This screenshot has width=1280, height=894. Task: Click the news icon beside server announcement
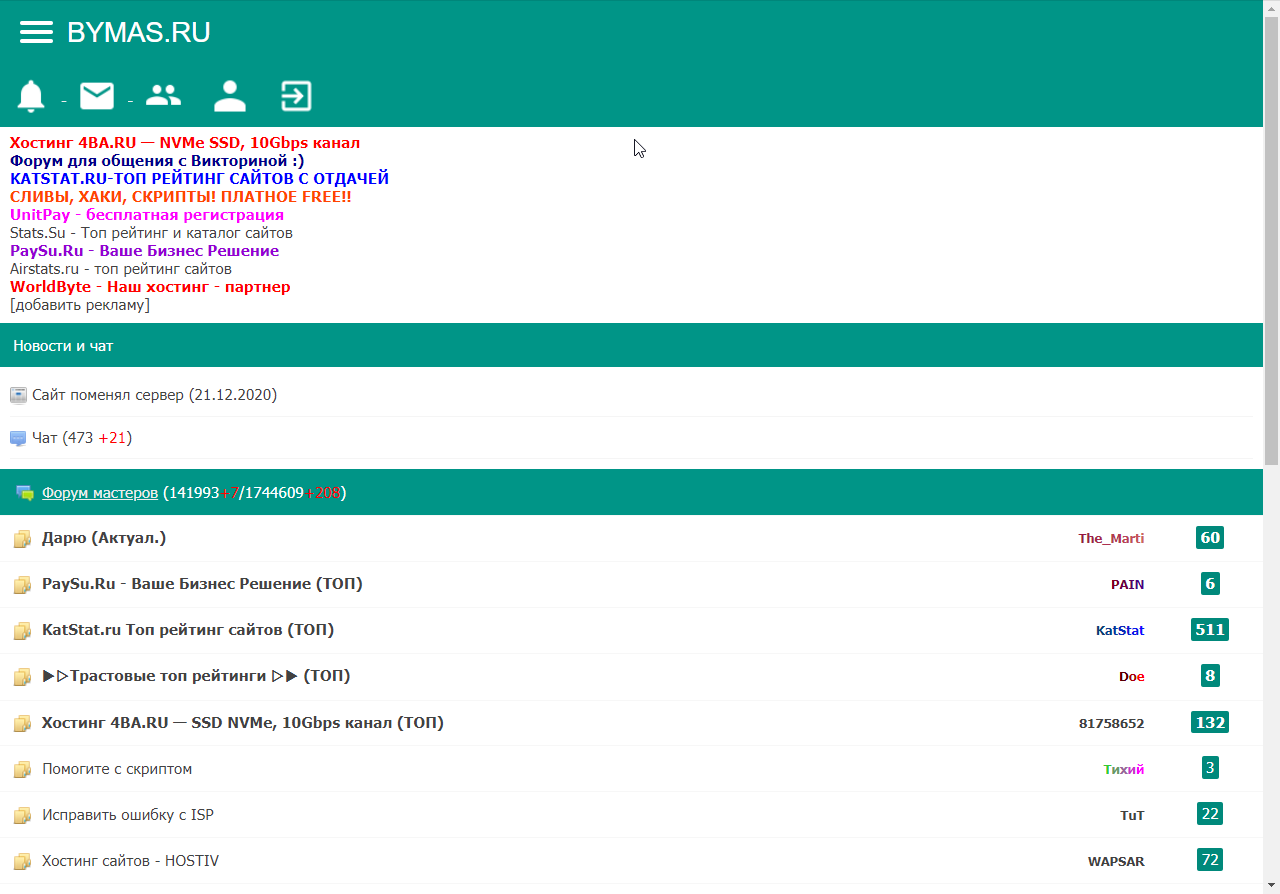click(x=18, y=395)
